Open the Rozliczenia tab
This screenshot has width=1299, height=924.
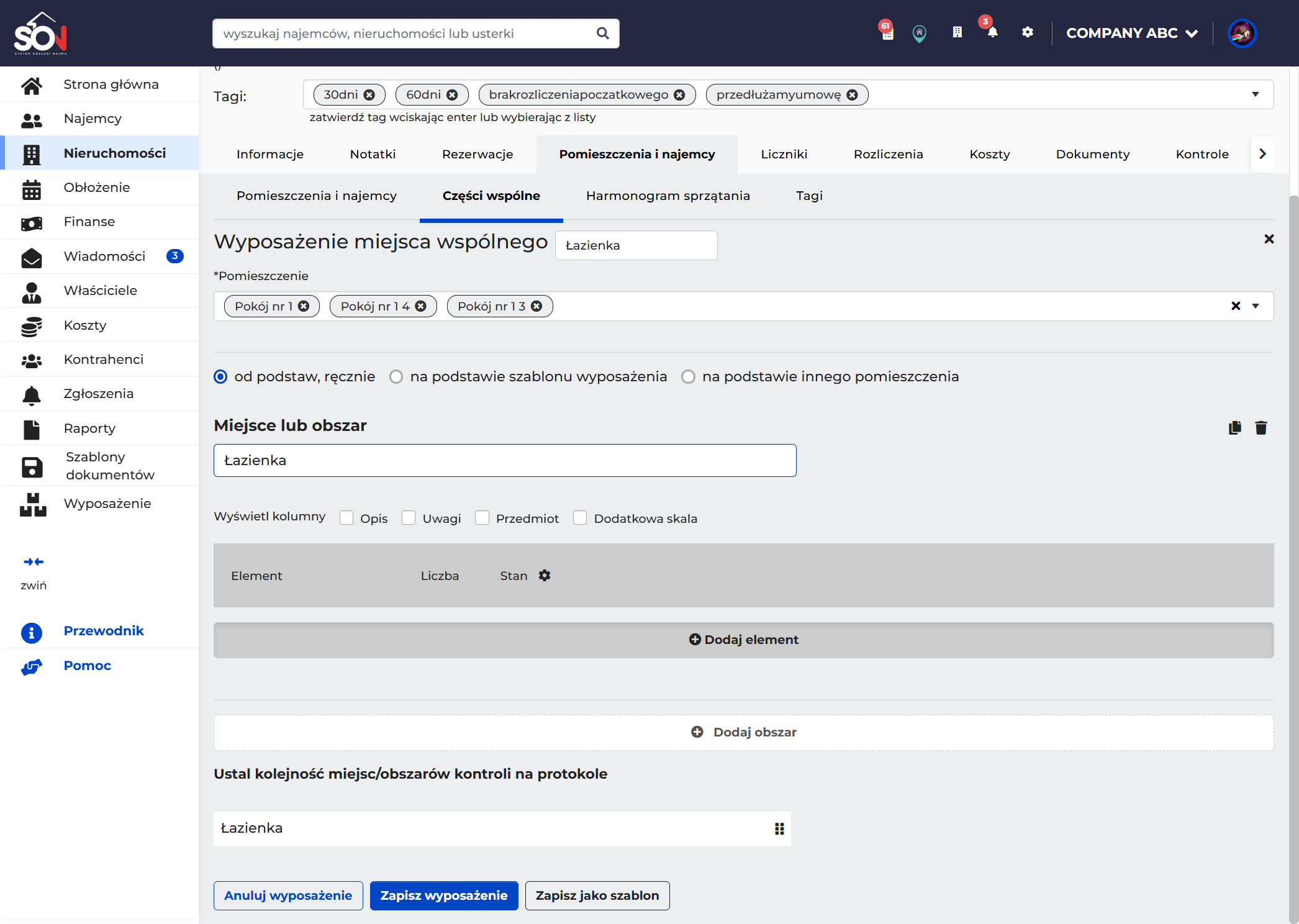tap(888, 154)
